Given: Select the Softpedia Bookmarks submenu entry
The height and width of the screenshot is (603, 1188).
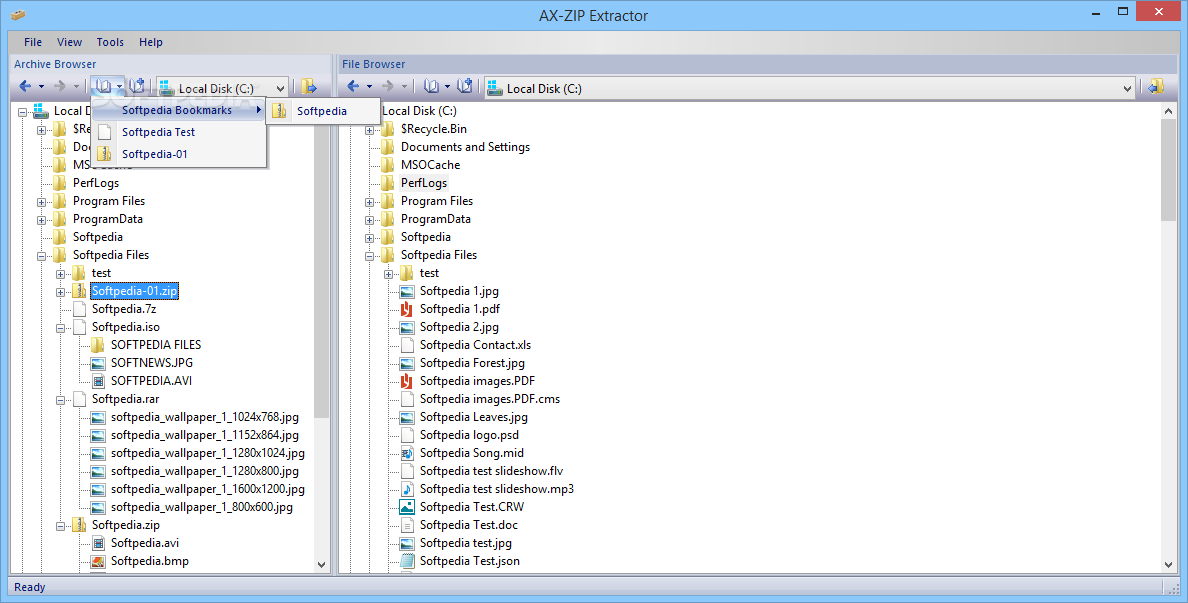Looking at the screenshot, I should 180,110.
